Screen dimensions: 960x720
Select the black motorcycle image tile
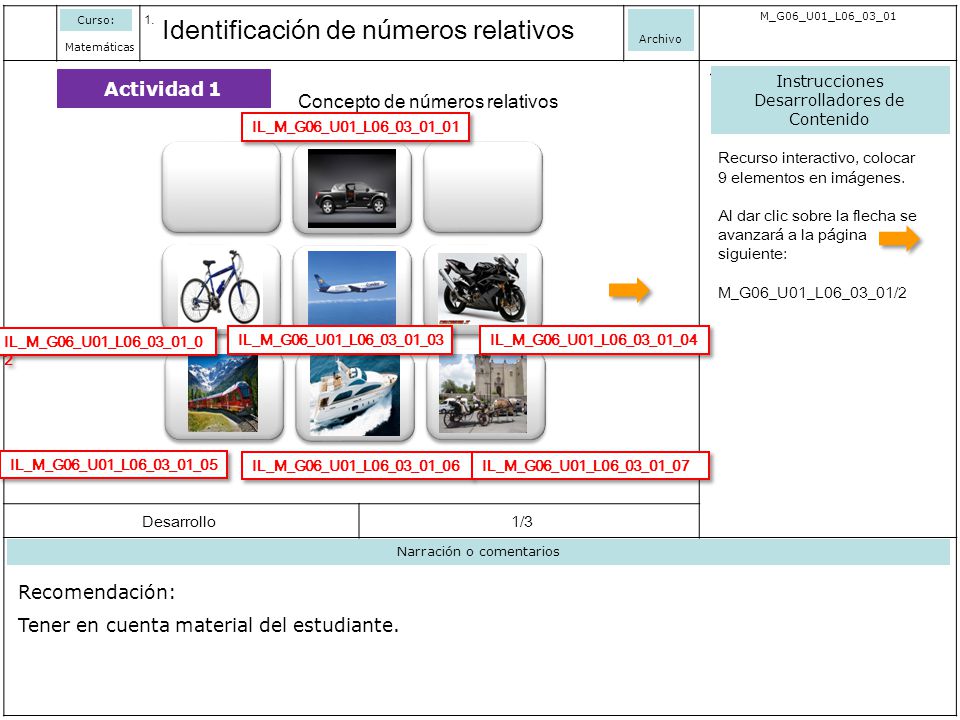coord(482,287)
